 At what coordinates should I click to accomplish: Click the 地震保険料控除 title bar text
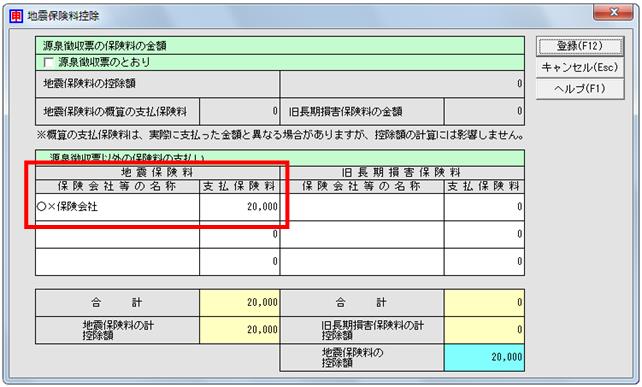tap(63, 16)
